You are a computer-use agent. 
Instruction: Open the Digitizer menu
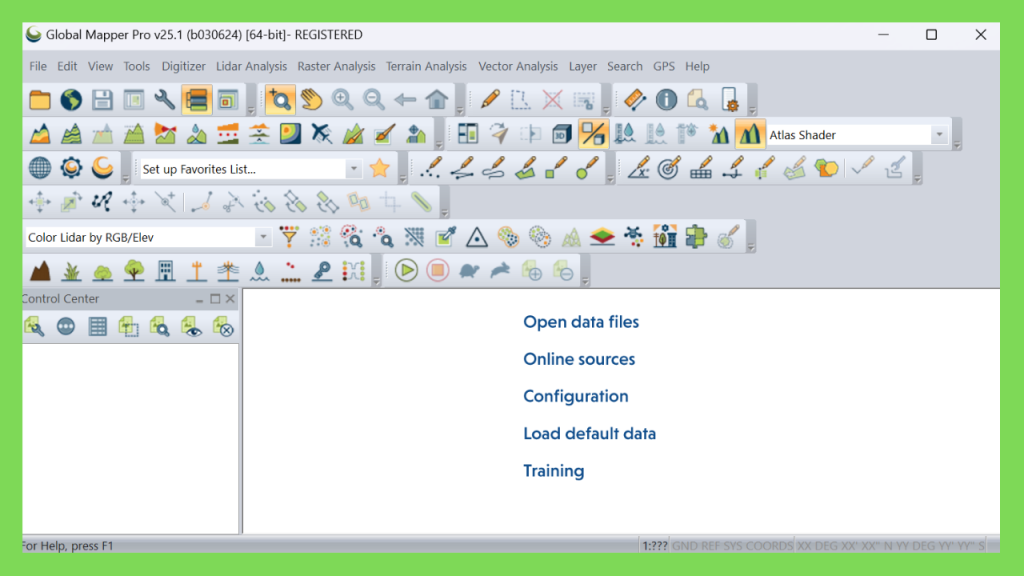(184, 66)
